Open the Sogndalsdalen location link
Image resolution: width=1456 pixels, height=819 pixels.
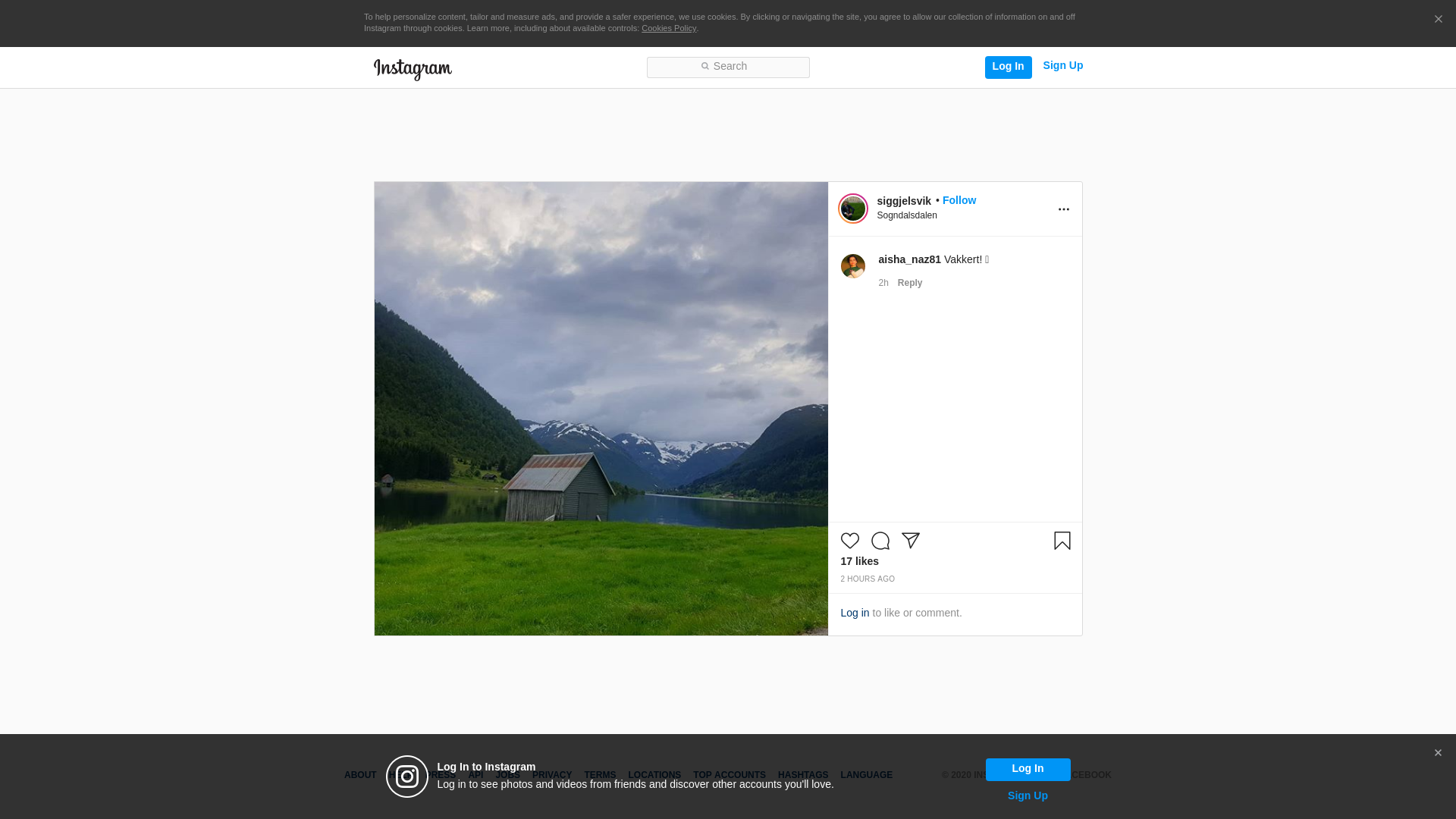coord(906,215)
